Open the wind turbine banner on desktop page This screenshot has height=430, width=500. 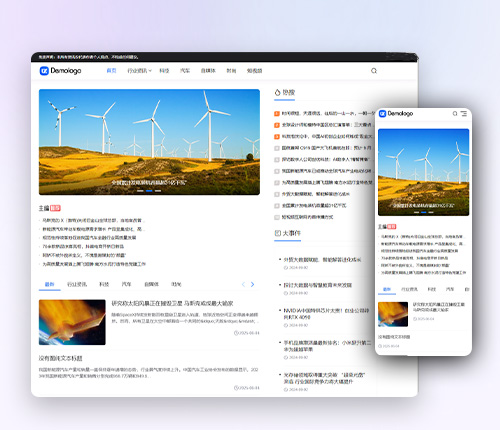149,142
